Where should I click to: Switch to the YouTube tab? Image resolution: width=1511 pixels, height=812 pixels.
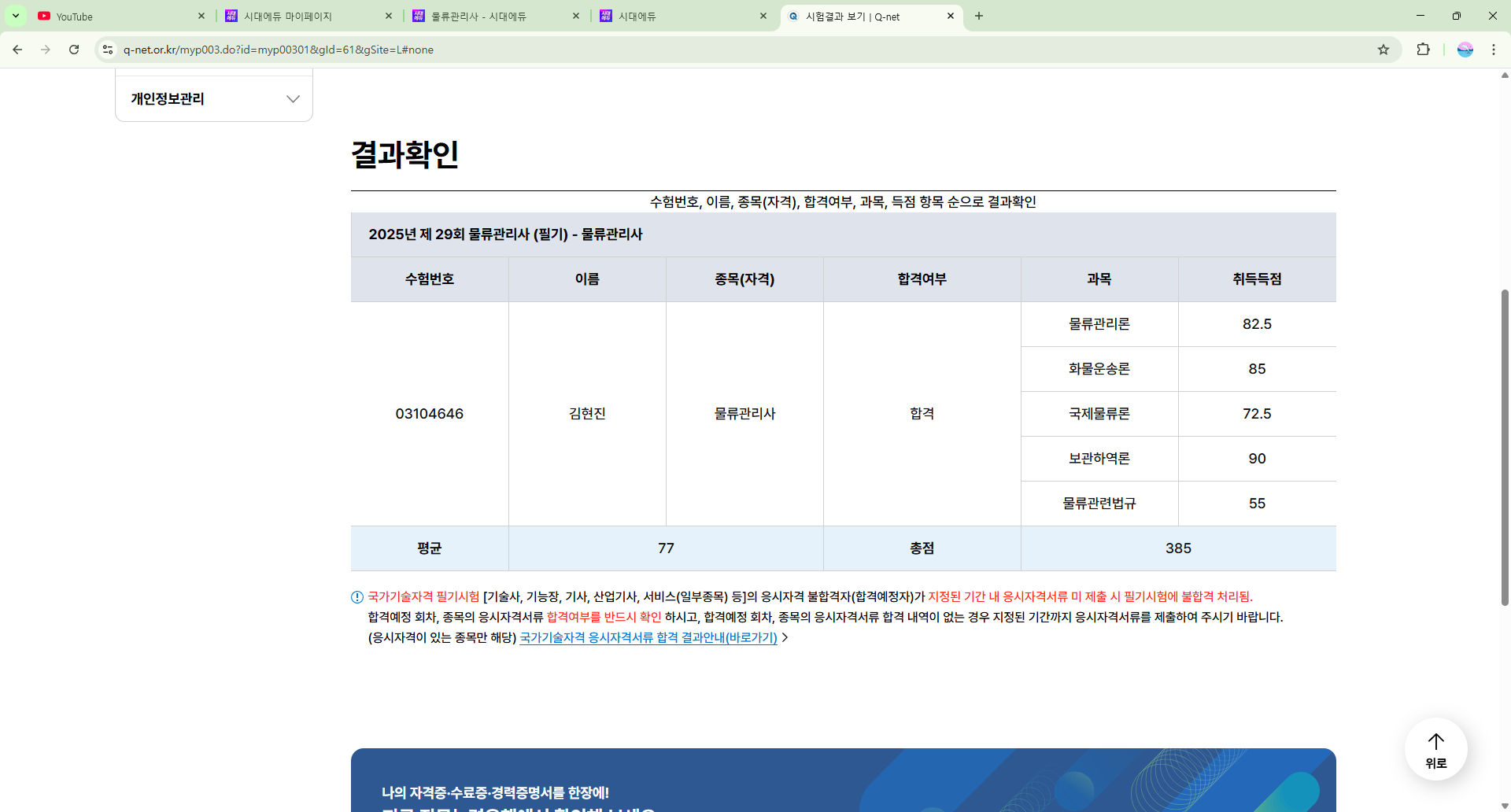coord(110,16)
